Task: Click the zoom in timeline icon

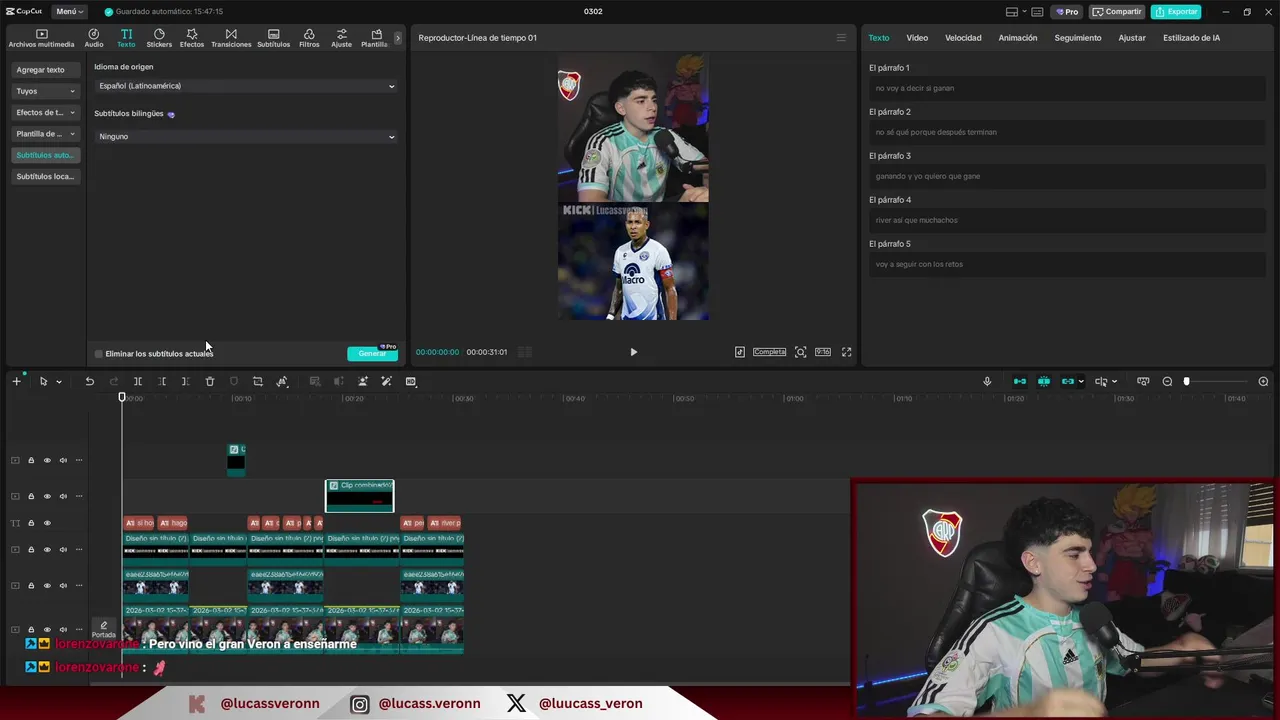Action: 1263,381
